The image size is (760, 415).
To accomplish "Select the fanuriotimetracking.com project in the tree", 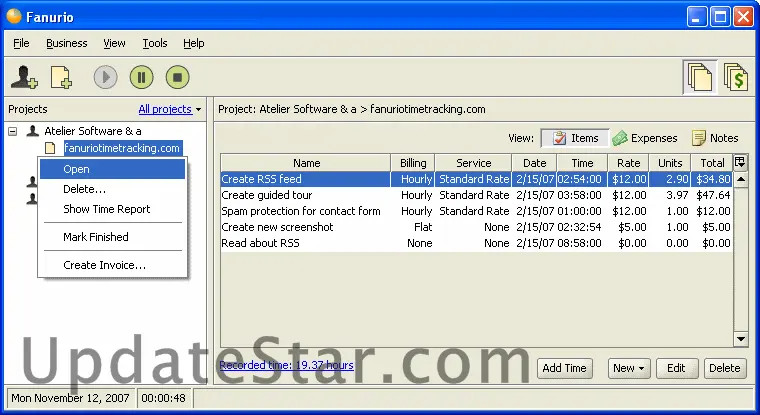I will pos(122,148).
